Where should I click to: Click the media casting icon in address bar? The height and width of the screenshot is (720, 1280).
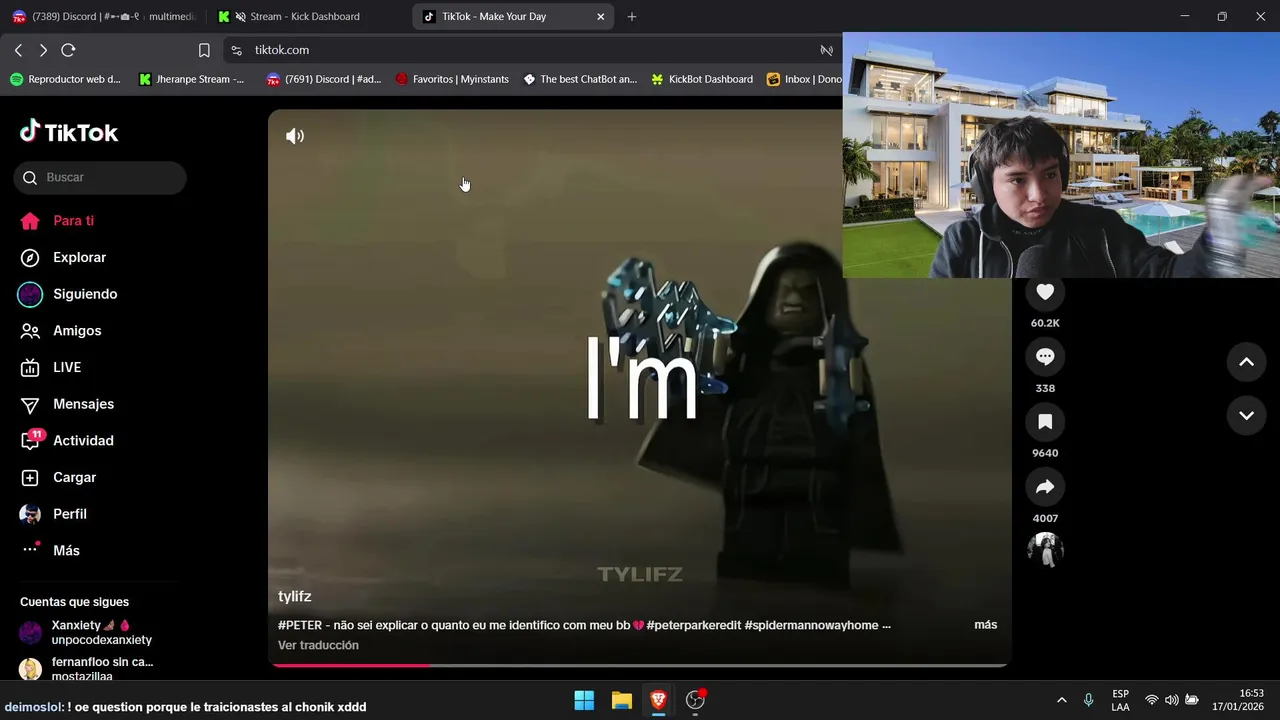827,50
